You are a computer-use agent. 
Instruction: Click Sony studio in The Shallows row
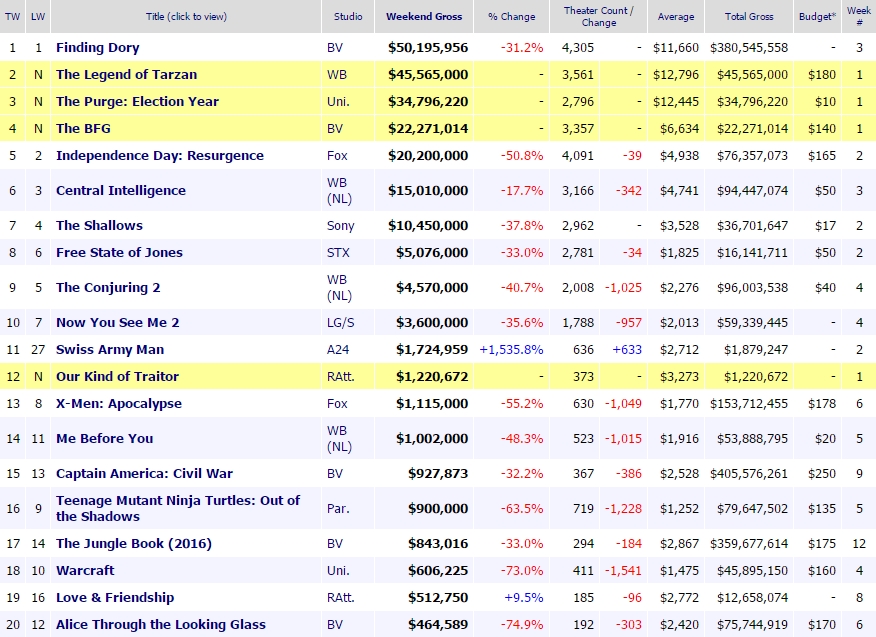point(341,225)
